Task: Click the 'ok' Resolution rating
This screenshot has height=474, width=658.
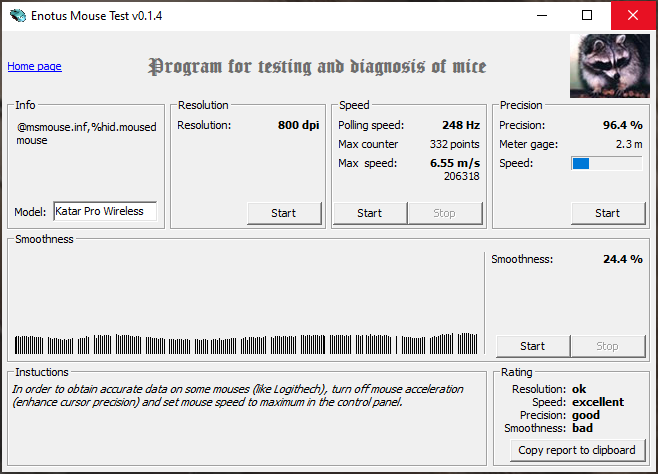Action: (579, 389)
